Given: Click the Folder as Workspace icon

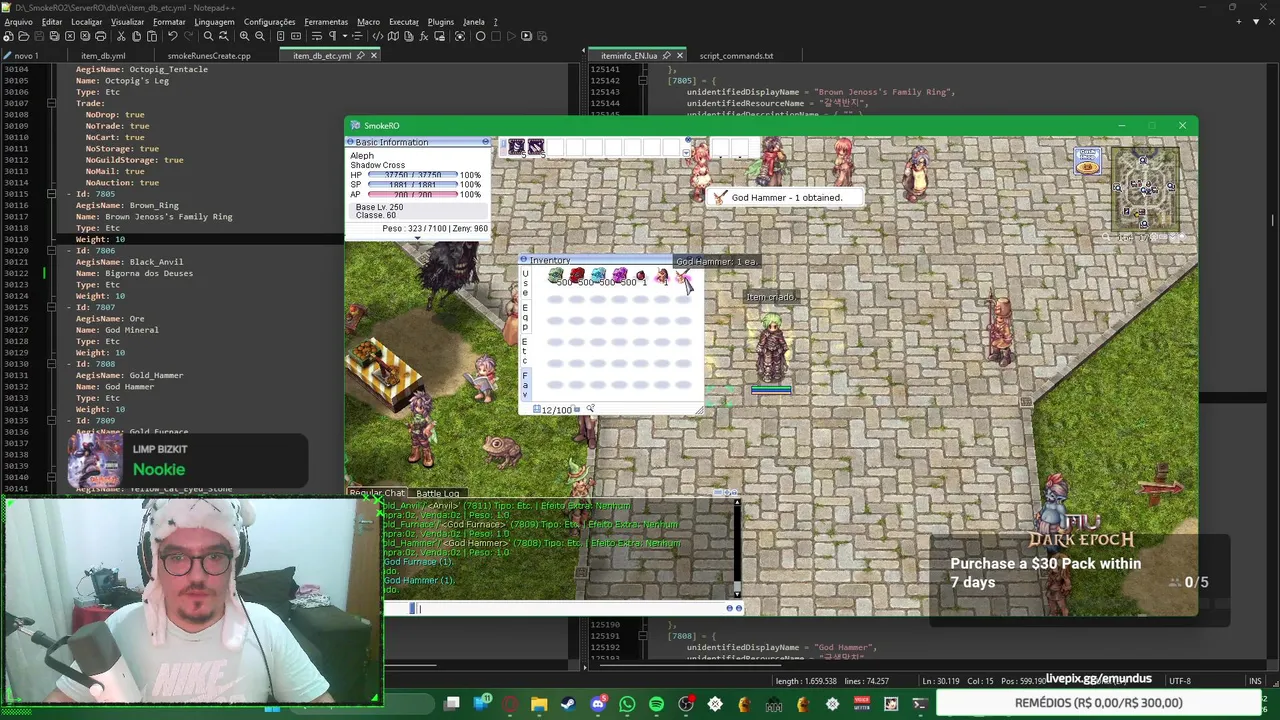Looking at the screenshot, I should click(x=440, y=36).
